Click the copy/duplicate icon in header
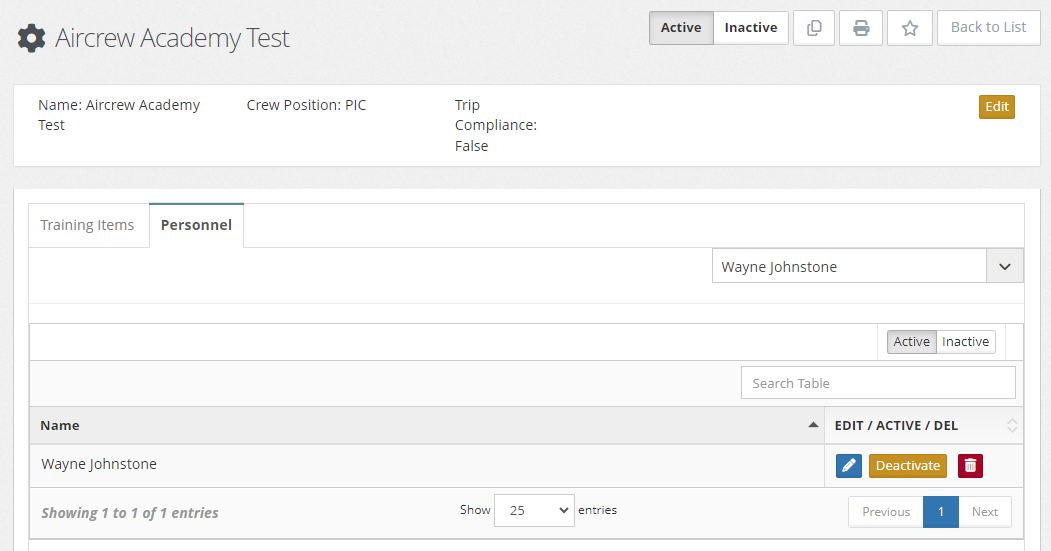1051x551 pixels. [814, 28]
